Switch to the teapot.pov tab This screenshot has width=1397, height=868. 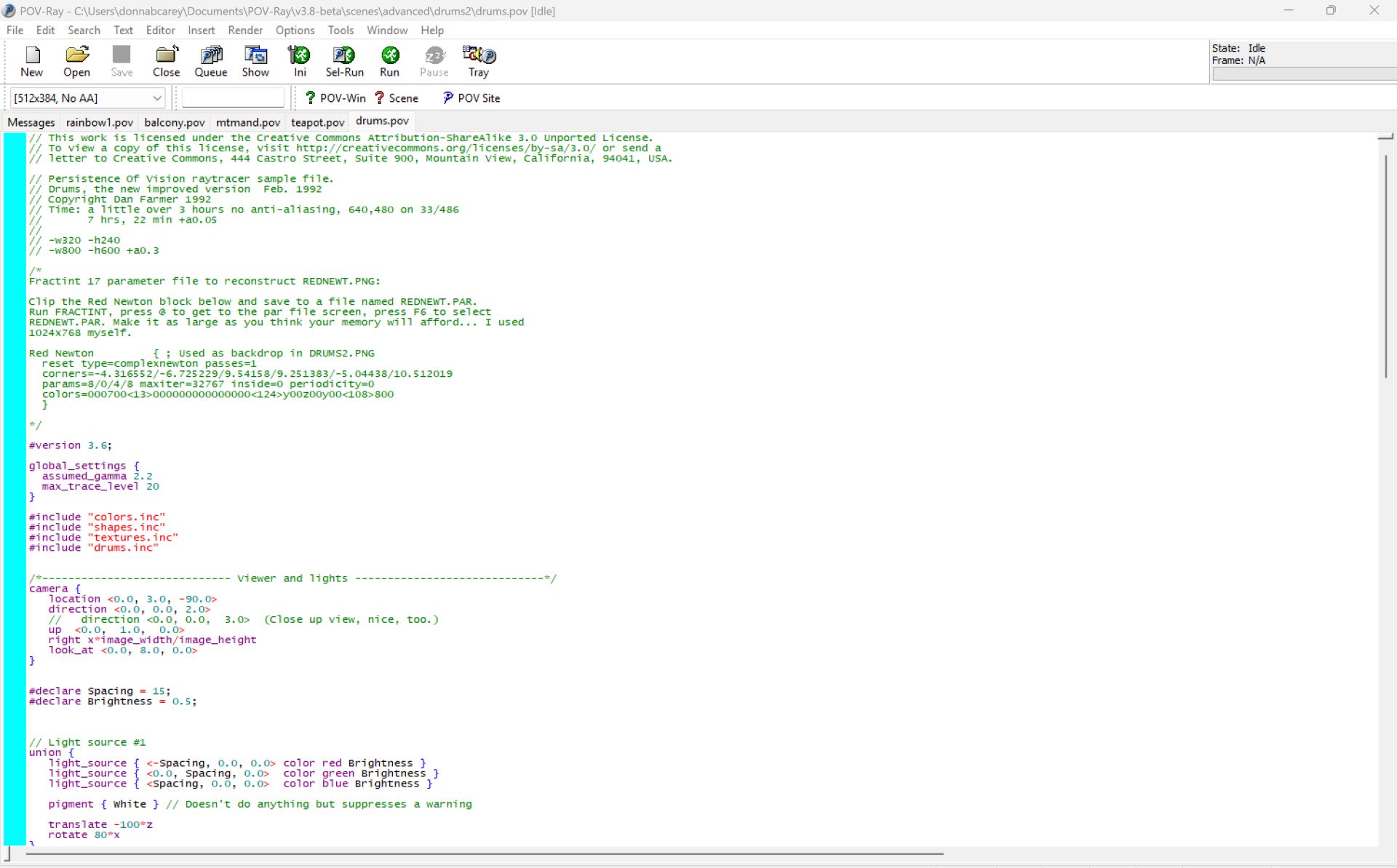[317, 122]
